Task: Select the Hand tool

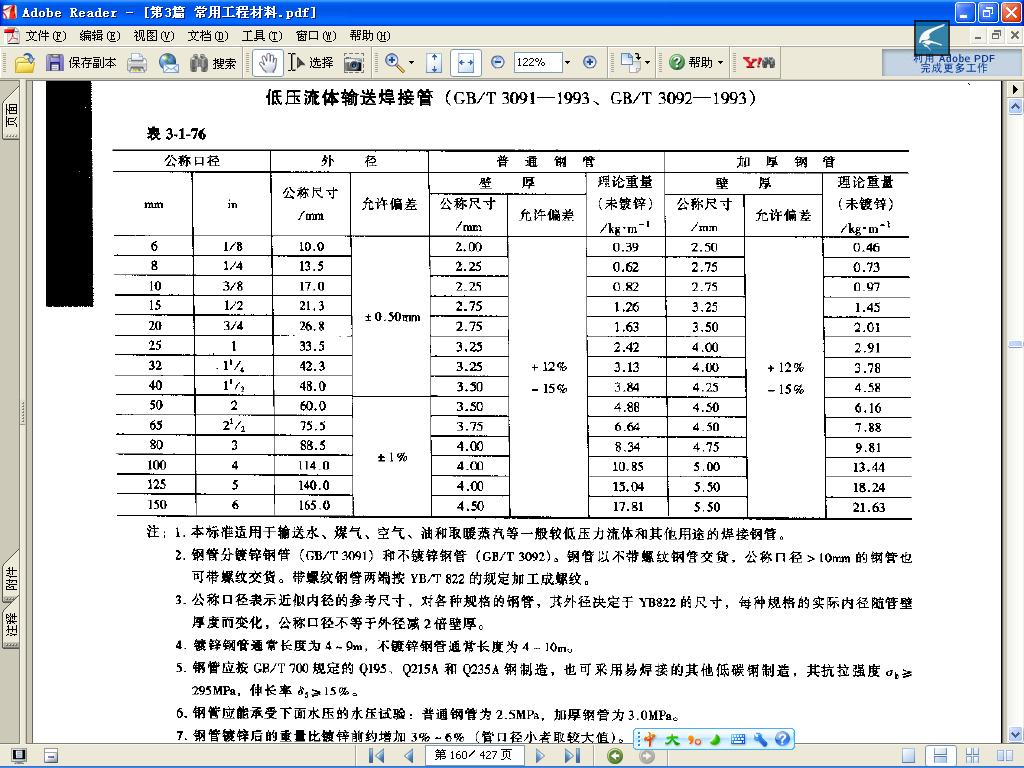Action: click(x=268, y=63)
